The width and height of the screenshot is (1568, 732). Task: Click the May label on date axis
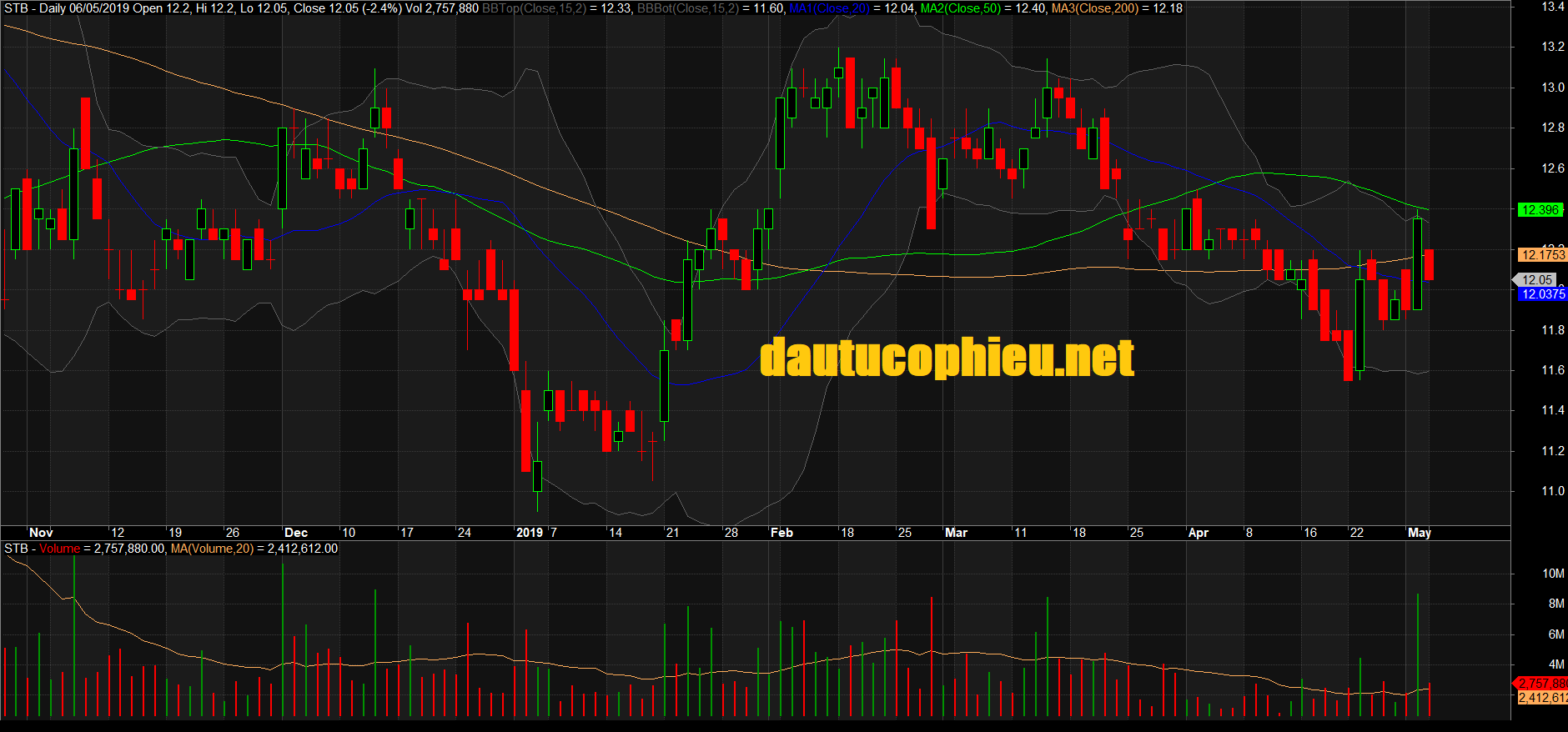(x=1419, y=533)
